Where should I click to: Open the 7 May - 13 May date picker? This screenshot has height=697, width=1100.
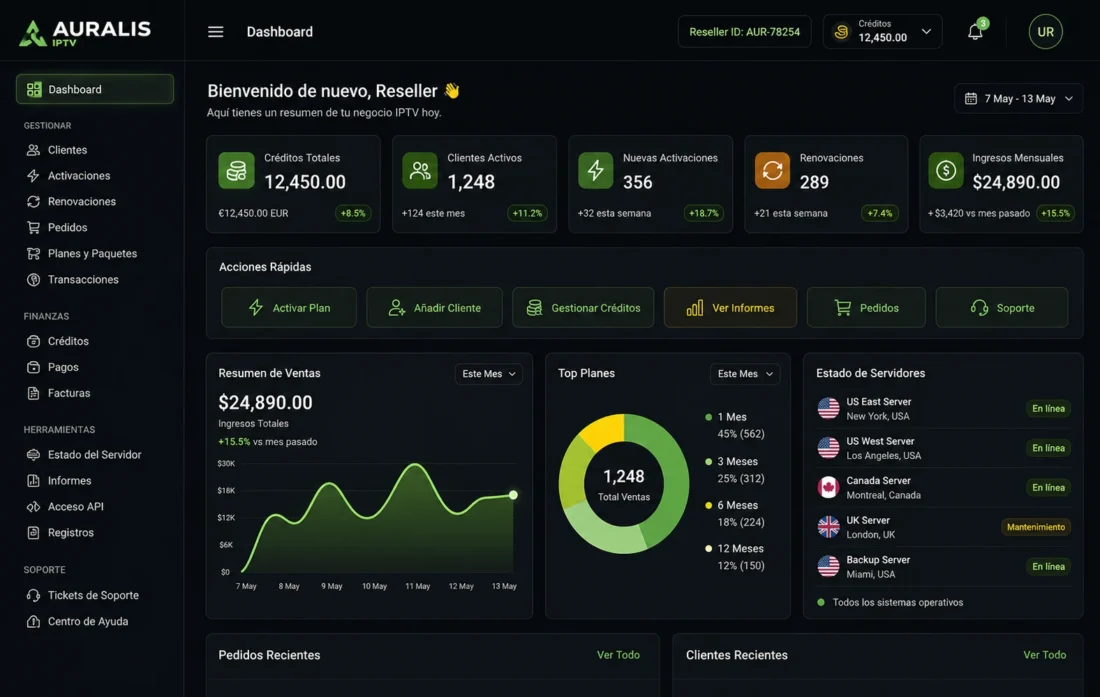coord(1018,99)
